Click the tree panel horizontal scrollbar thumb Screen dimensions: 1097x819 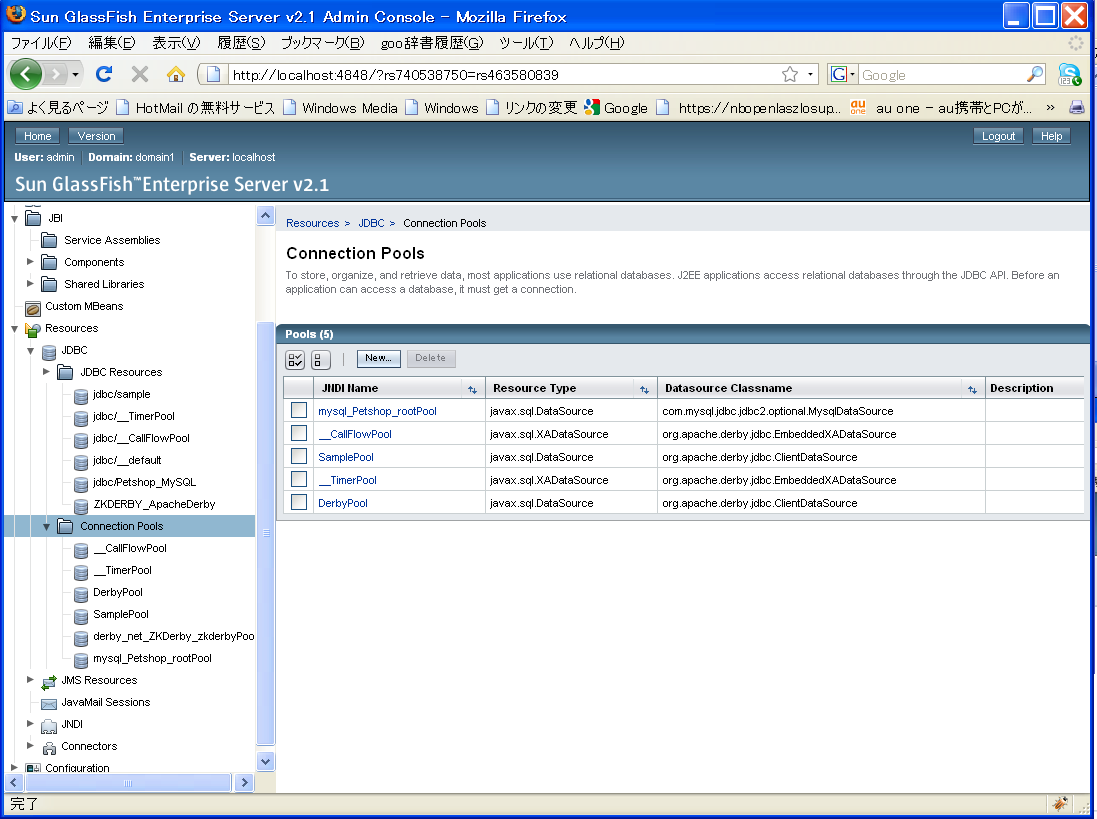127,783
